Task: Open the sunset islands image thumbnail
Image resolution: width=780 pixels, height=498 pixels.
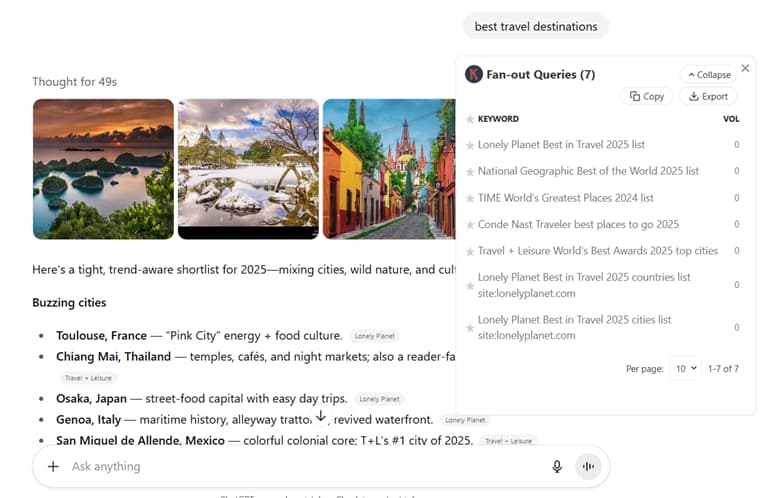Action: [x=103, y=169]
